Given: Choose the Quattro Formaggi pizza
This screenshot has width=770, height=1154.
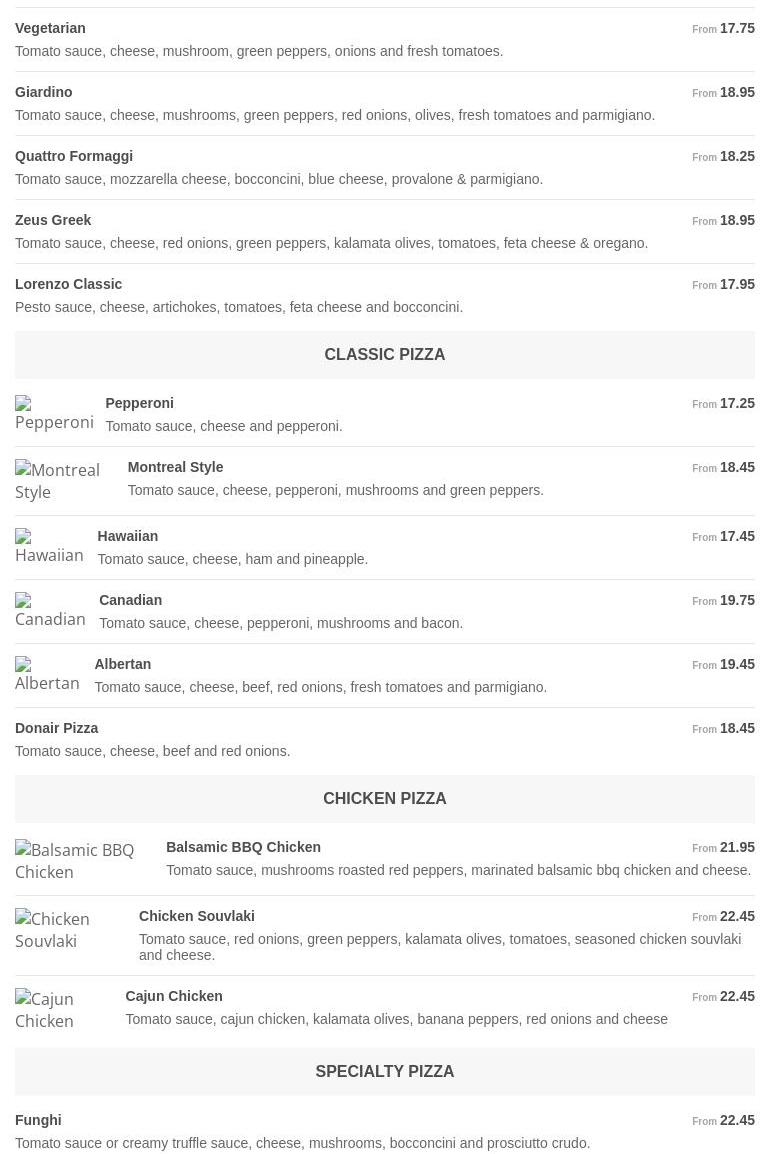Looking at the screenshot, I should coord(74,156).
